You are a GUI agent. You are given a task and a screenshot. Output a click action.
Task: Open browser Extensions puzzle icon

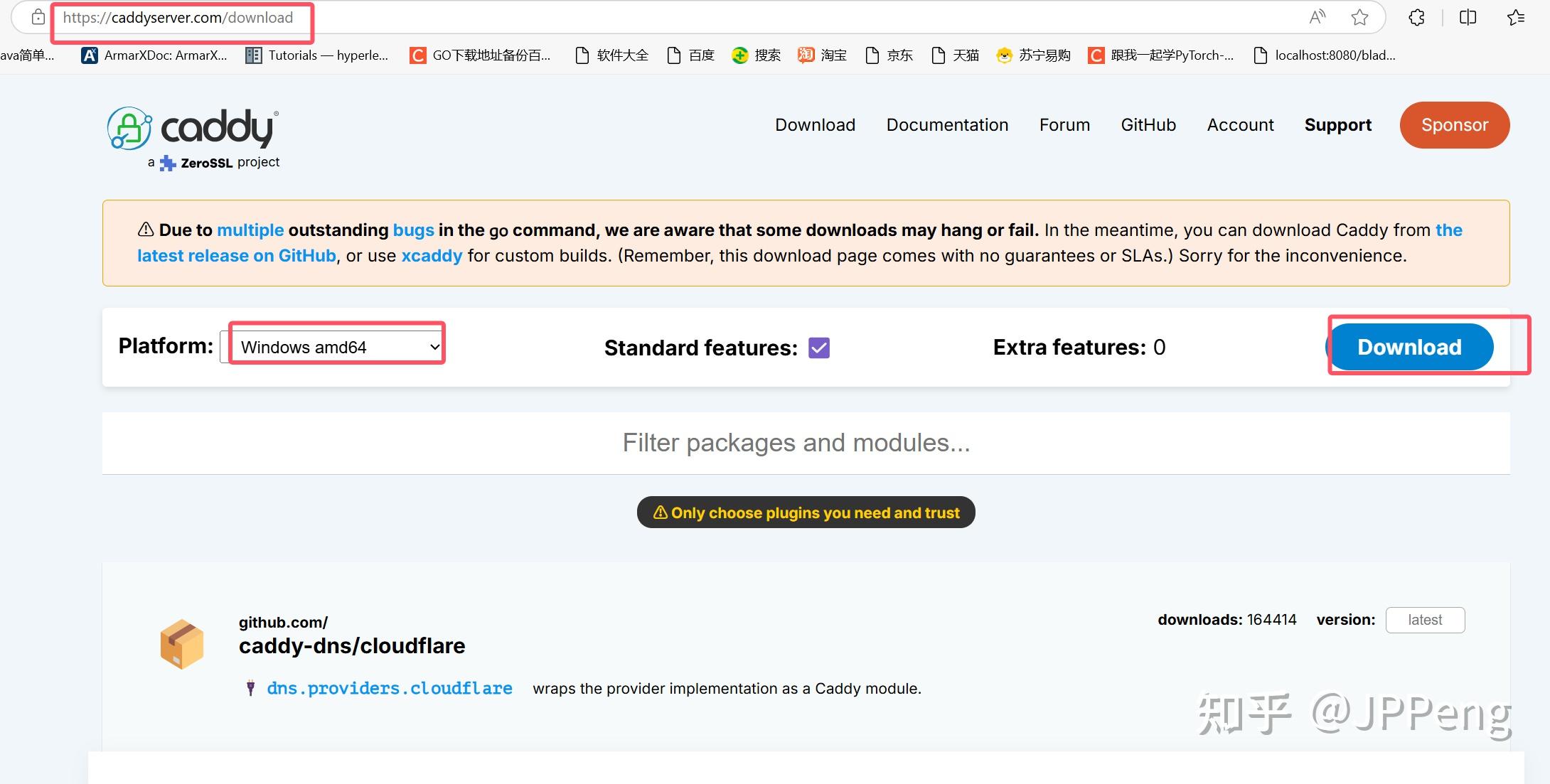[x=1416, y=17]
